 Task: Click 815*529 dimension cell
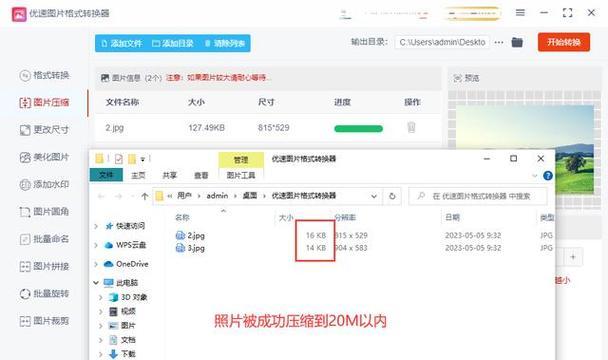[x=273, y=128]
